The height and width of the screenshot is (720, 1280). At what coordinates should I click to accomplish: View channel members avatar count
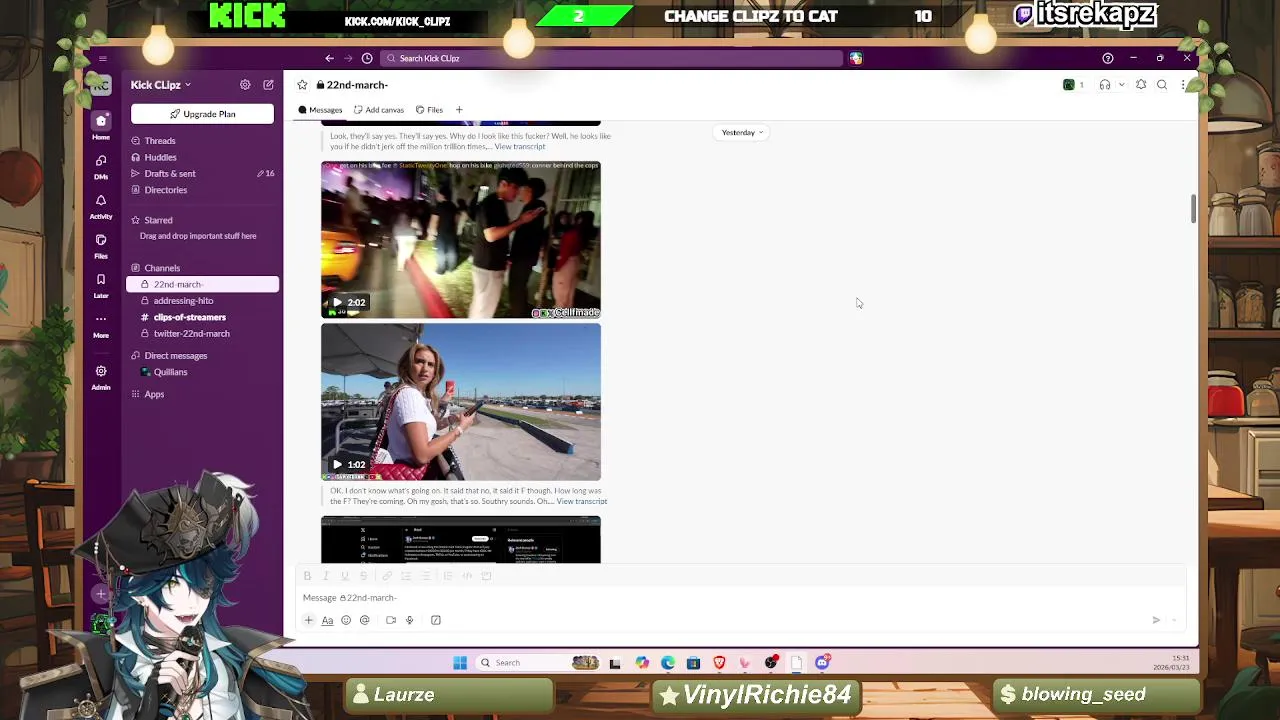click(x=1073, y=85)
